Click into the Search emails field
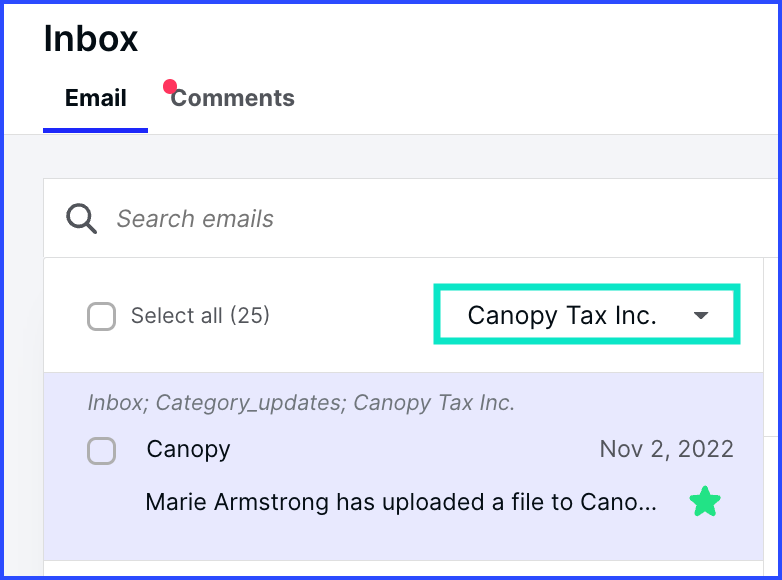Viewport: 782px width, 580px height. [400, 219]
